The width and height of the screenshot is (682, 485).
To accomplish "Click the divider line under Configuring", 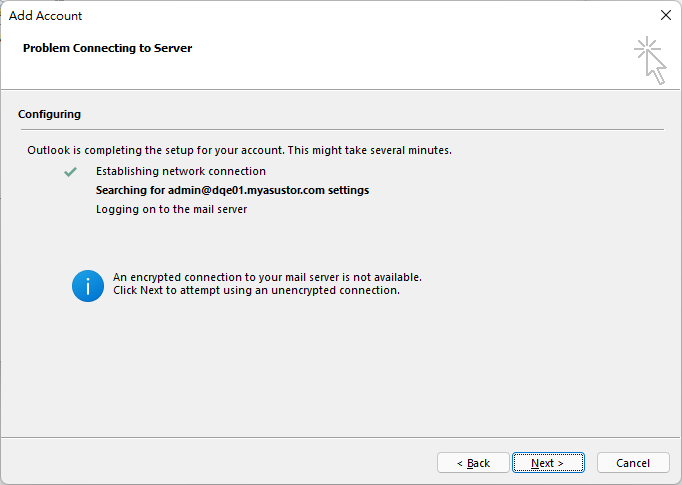I will 342,129.
